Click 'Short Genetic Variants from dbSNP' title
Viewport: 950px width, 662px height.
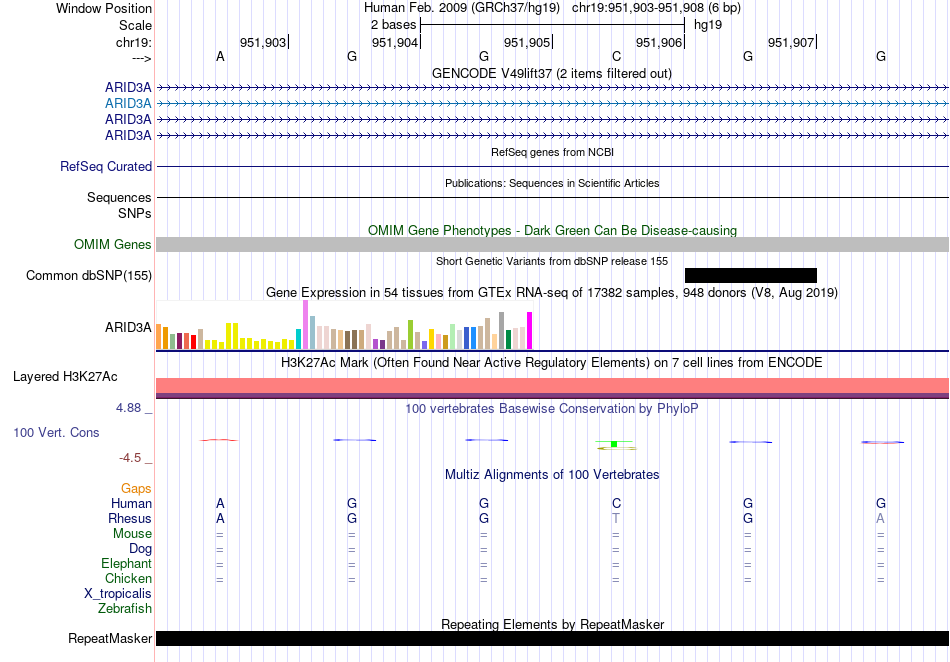click(552, 262)
